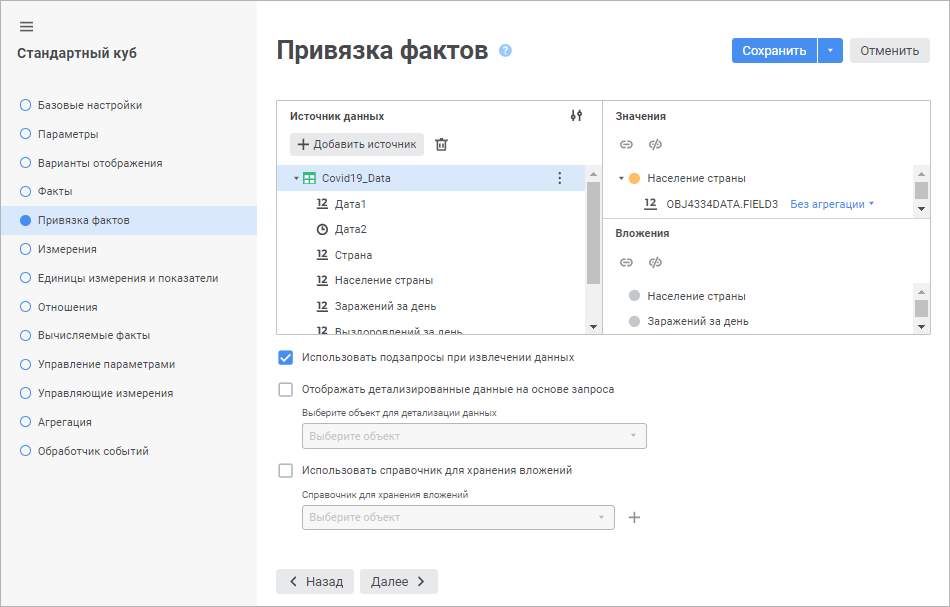Enable displaying detailed data based on query

pyautogui.click(x=286, y=390)
